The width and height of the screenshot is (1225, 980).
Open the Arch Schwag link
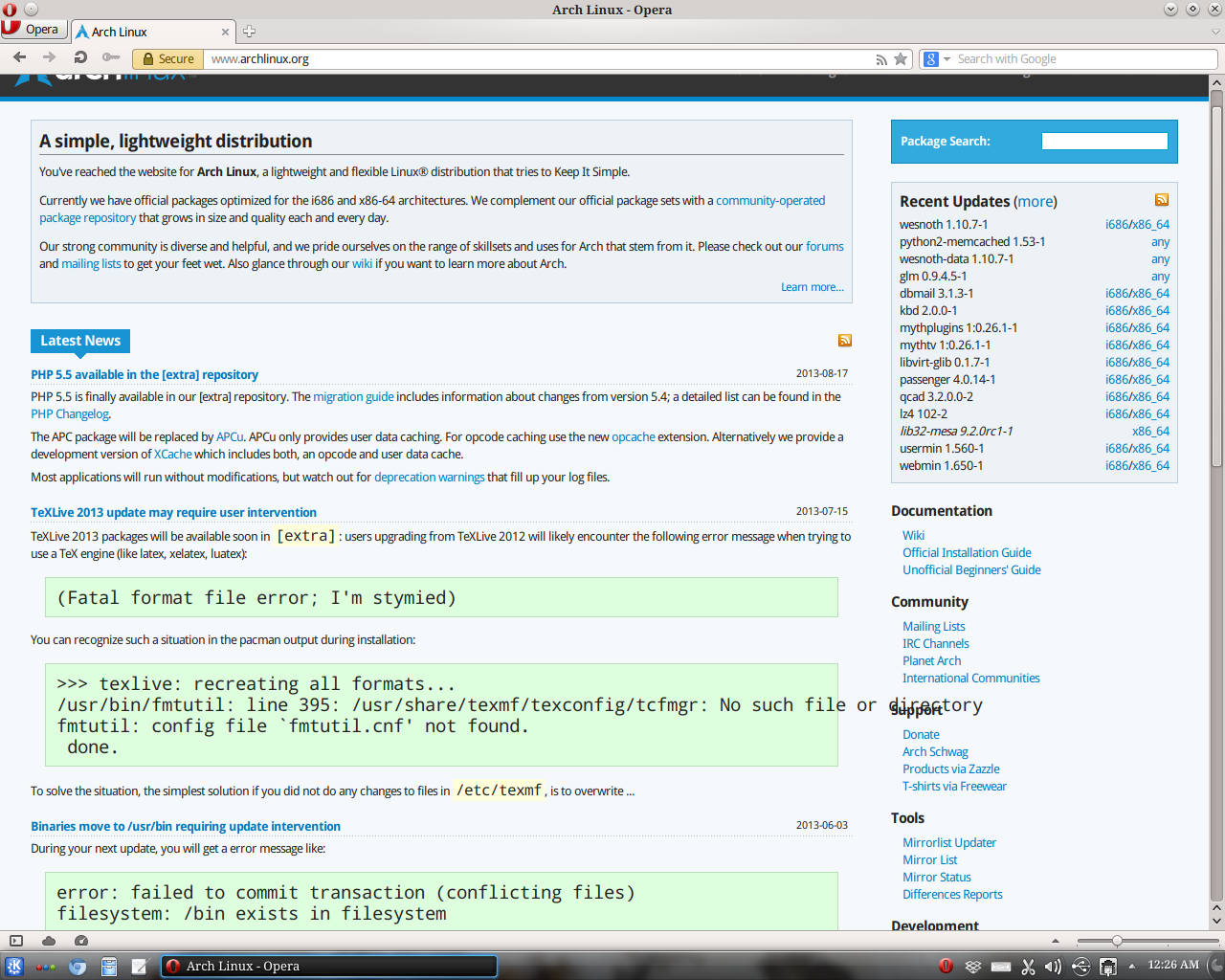click(935, 751)
